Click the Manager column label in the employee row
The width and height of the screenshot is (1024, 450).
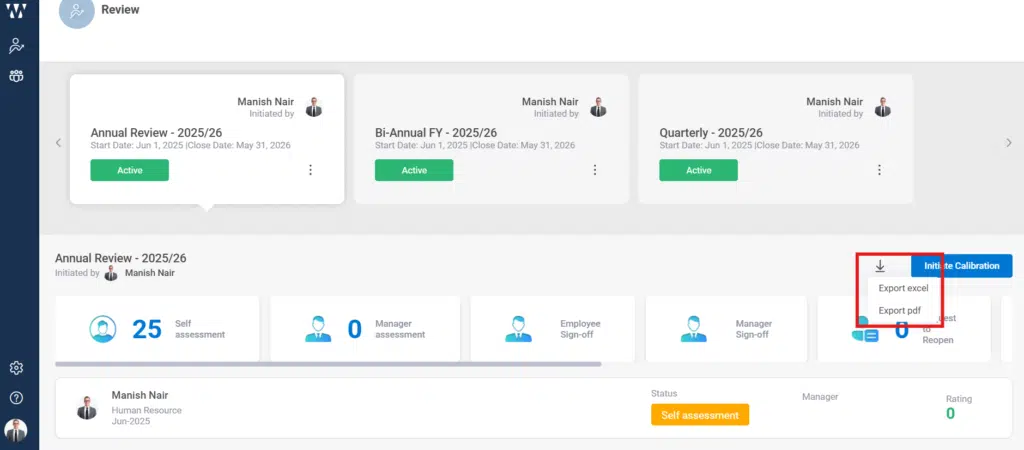coord(820,396)
